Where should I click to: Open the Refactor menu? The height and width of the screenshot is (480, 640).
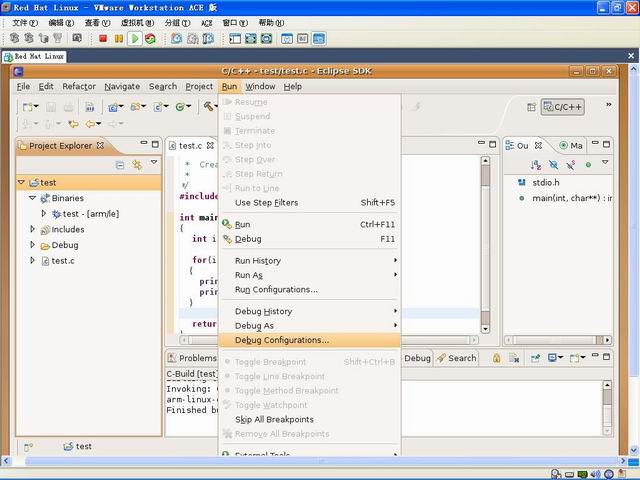79,87
